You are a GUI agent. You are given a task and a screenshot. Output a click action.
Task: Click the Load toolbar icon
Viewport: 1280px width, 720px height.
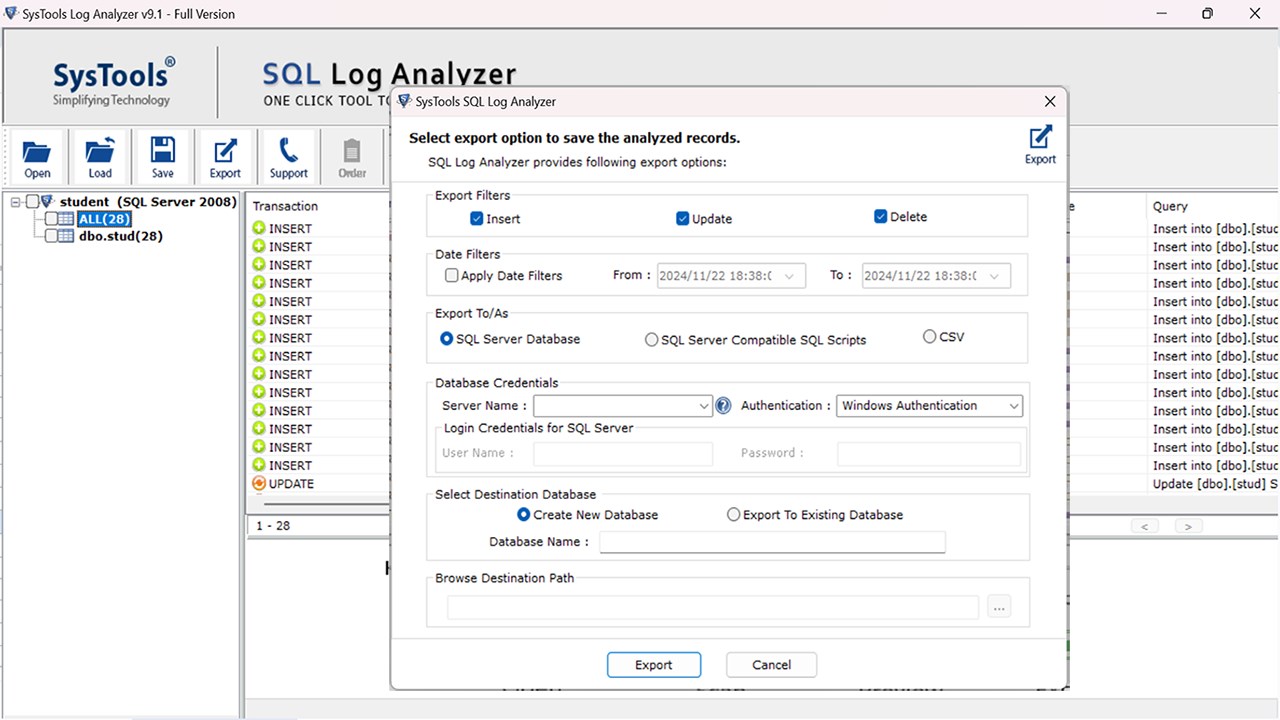(100, 158)
